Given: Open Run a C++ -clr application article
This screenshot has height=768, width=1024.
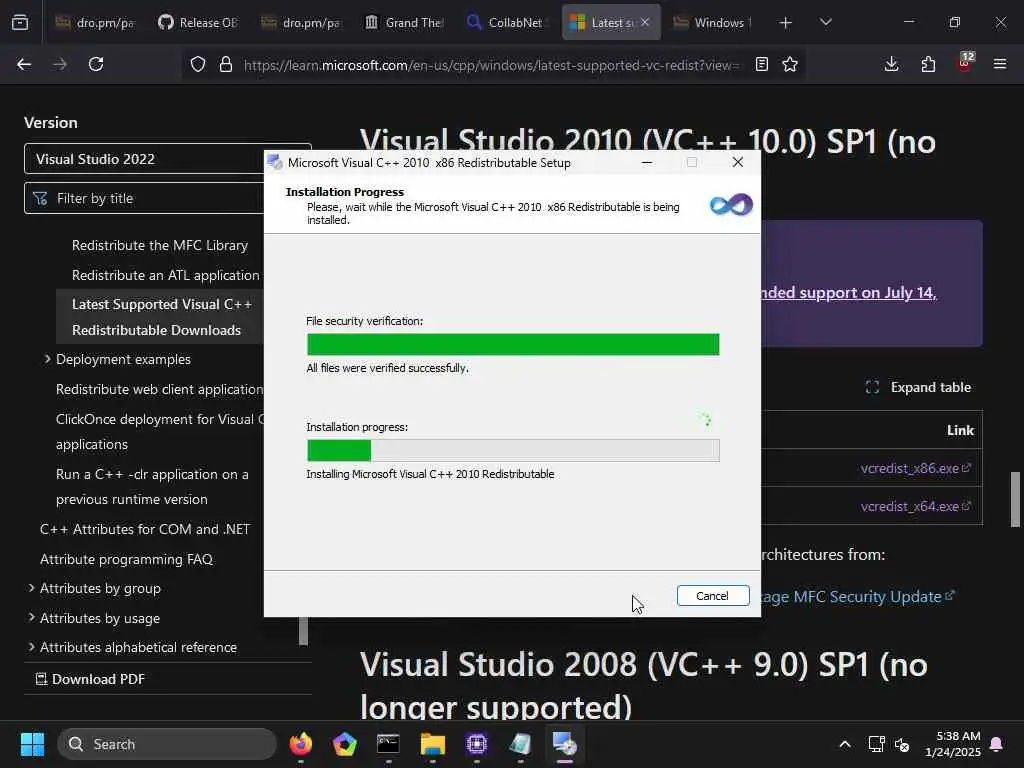Looking at the screenshot, I should (152, 487).
